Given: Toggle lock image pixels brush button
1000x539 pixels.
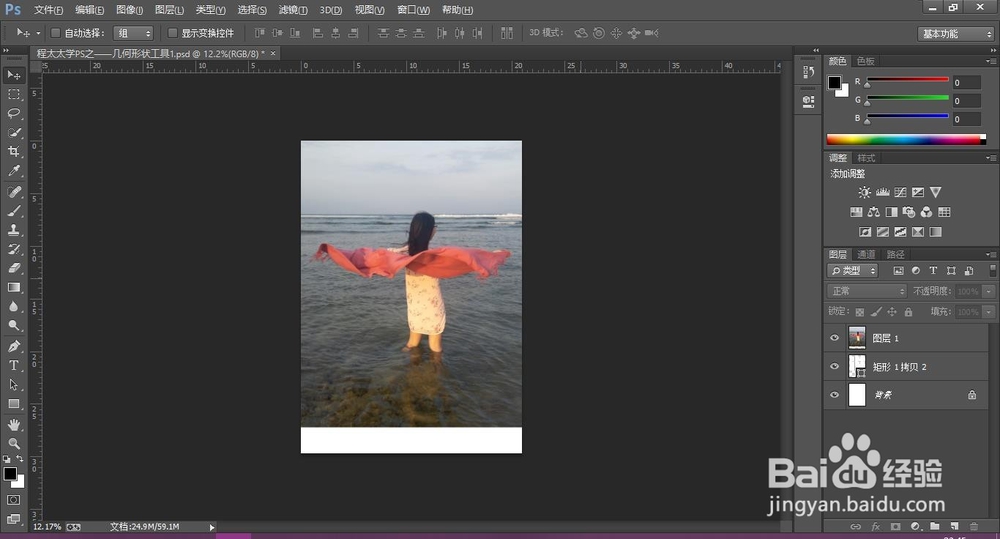Looking at the screenshot, I should [x=876, y=312].
